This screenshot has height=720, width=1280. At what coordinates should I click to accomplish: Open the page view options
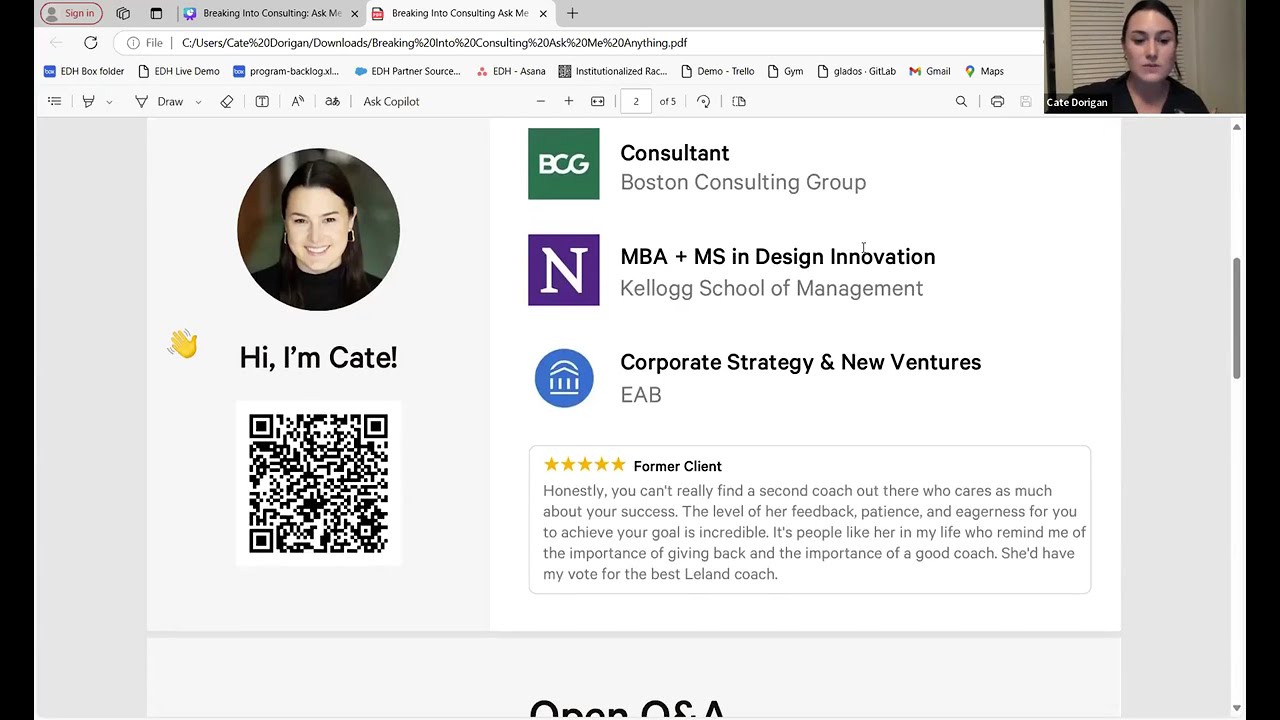[739, 101]
